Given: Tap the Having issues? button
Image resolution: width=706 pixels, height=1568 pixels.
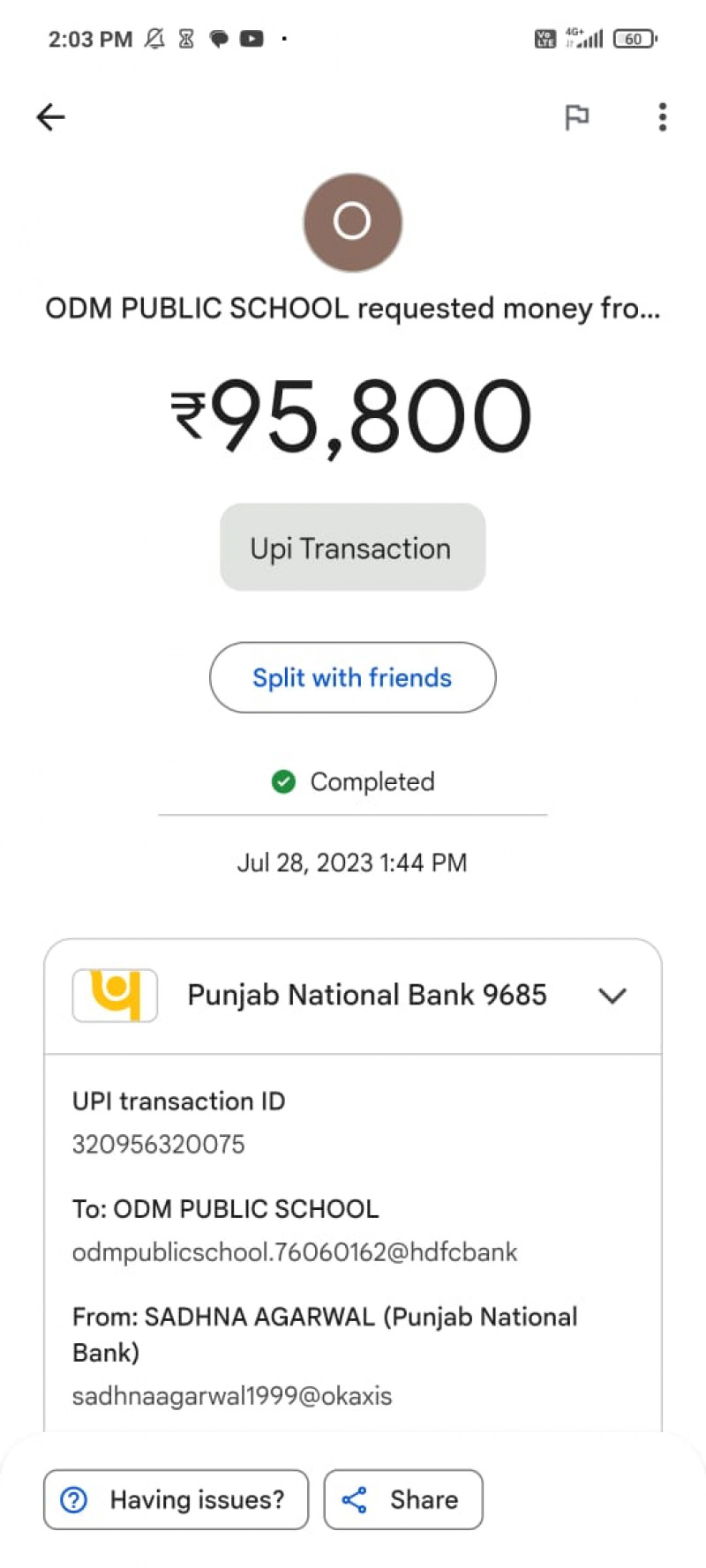Looking at the screenshot, I should point(176,1499).
